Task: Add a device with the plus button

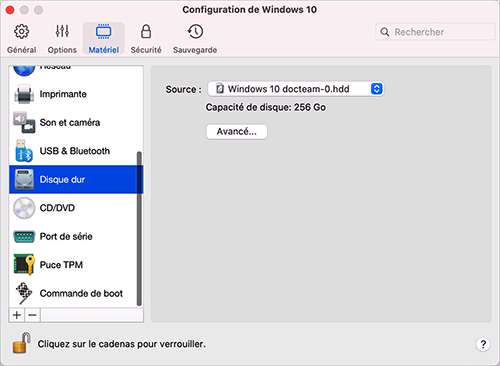Action: 17,315
